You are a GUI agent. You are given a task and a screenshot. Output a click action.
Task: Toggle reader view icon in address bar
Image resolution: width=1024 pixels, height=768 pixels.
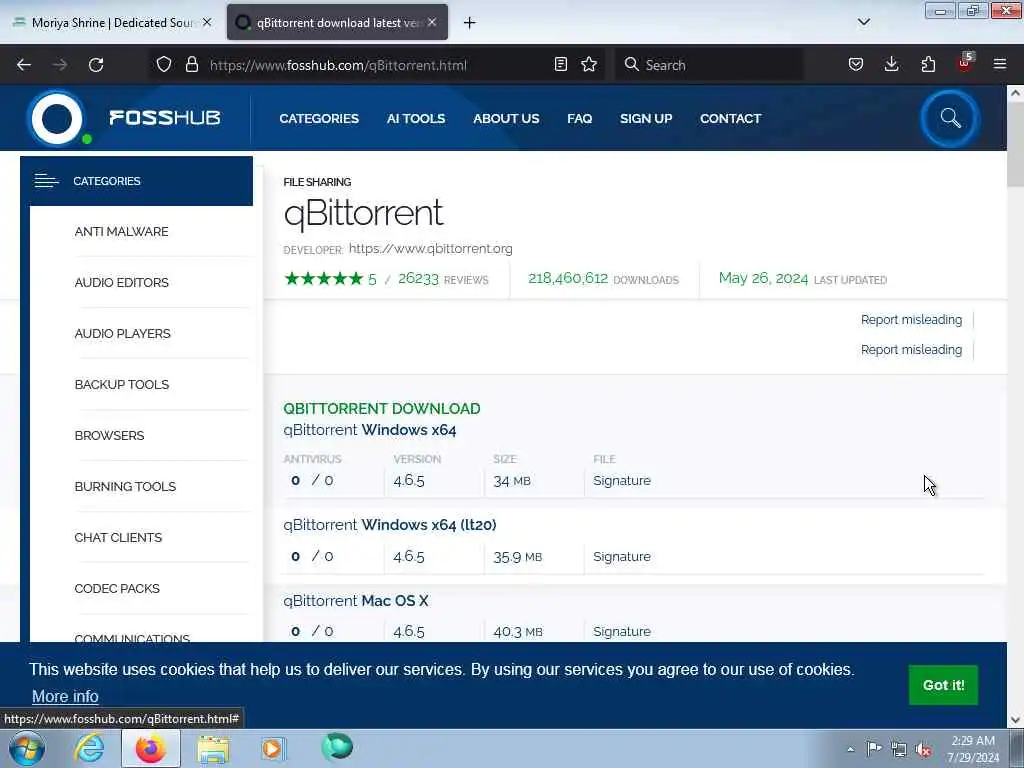coord(560,65)
